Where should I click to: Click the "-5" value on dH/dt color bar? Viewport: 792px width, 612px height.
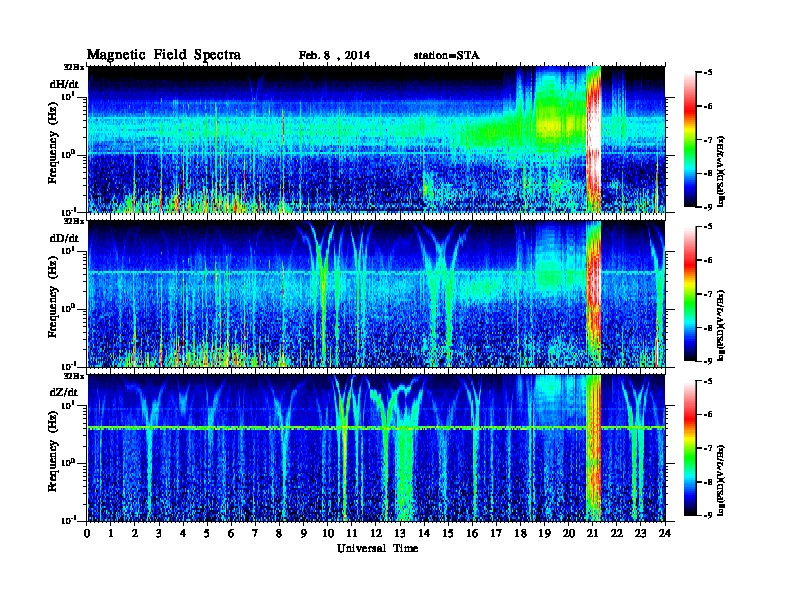708,72
